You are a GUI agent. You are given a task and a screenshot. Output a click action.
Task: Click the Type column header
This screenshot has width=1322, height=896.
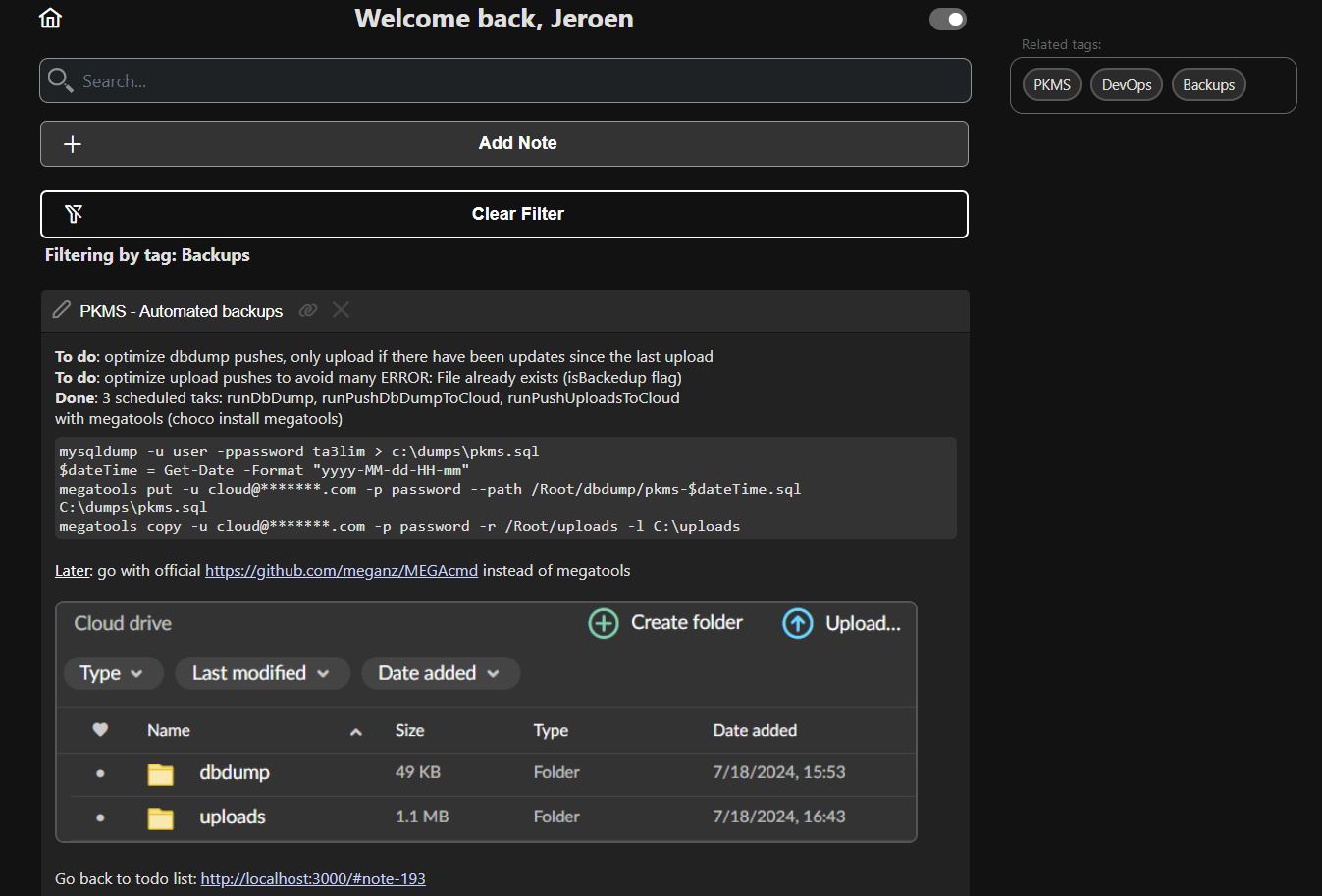(552, 731)
